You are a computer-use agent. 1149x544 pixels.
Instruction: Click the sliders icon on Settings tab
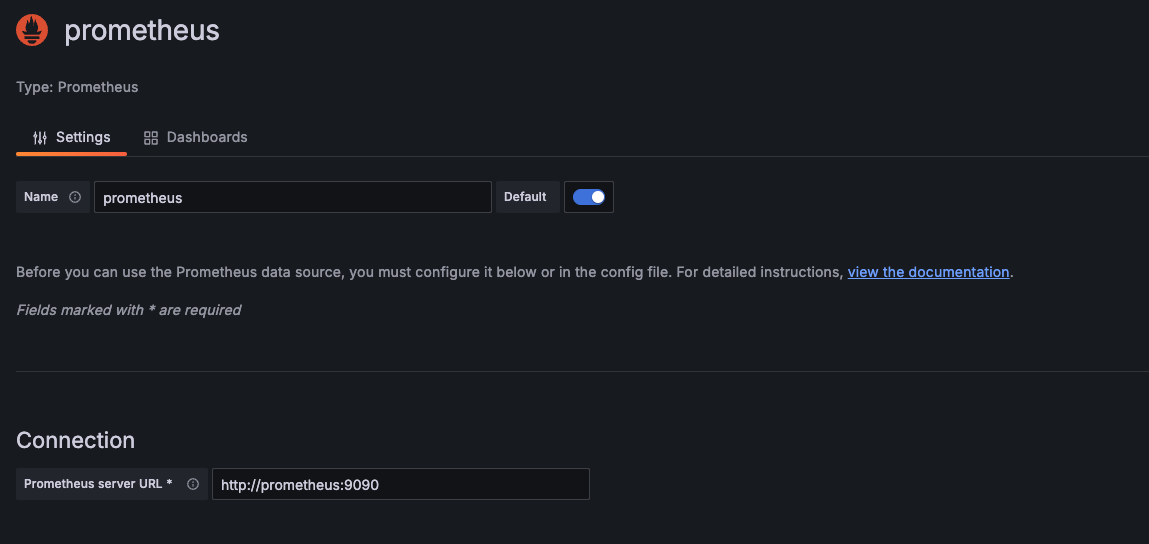pos(40,137)
